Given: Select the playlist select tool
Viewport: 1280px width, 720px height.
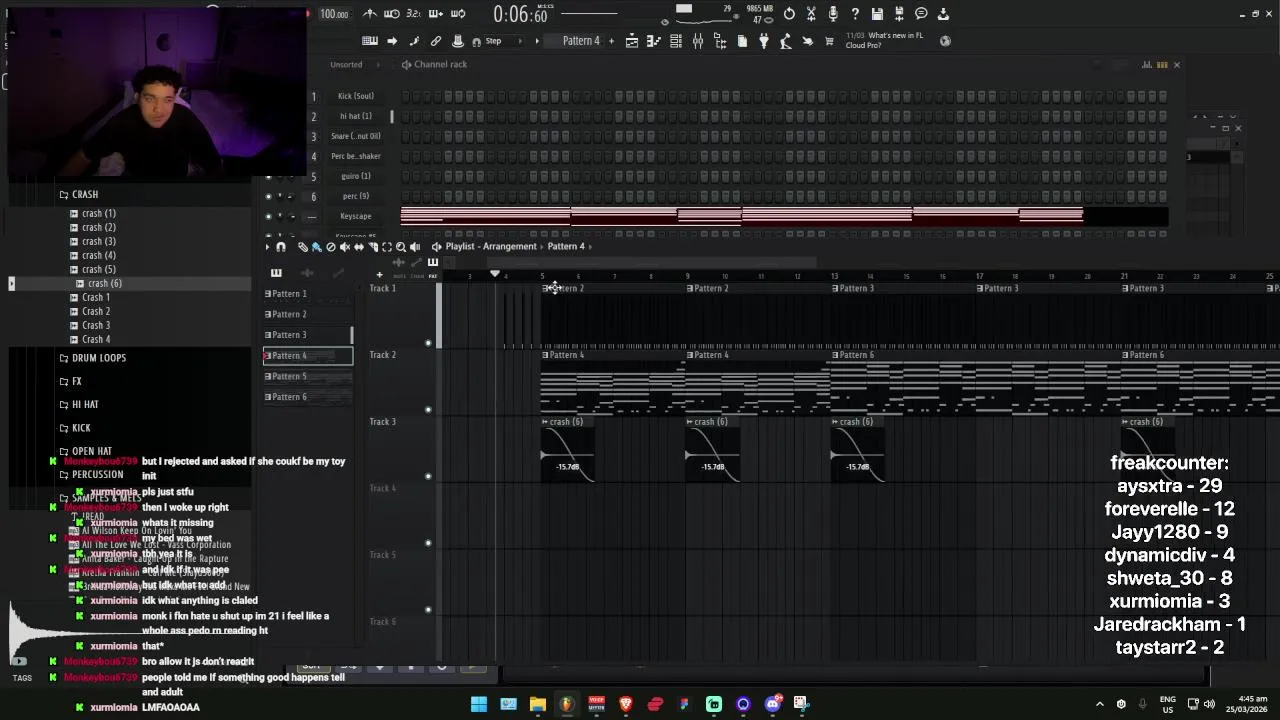Looking at the screenshot, I should [387, 247].
